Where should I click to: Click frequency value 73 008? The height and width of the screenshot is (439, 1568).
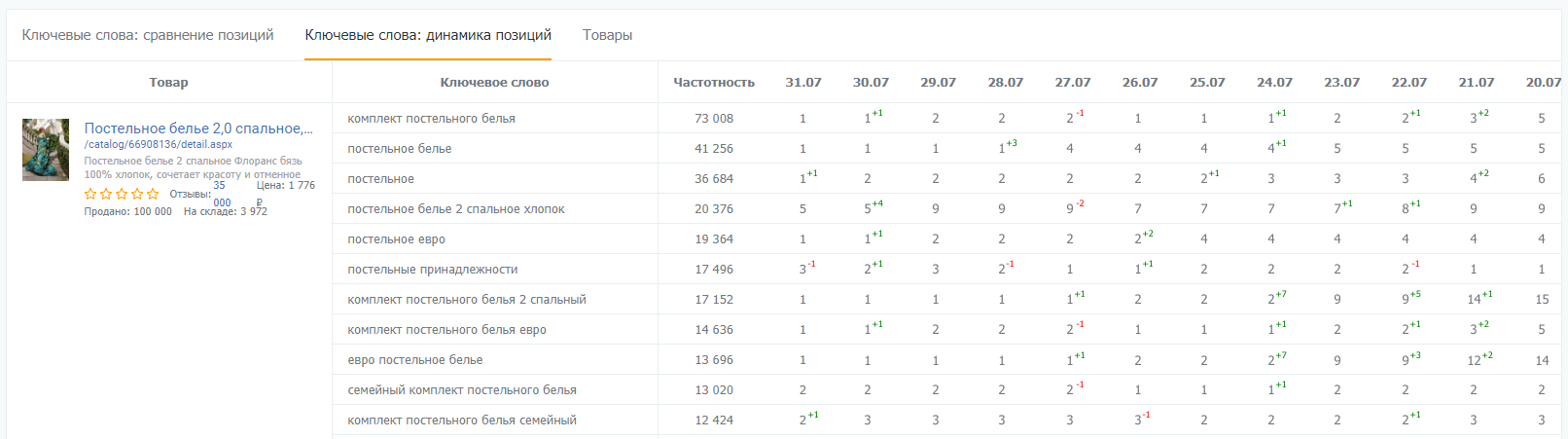[x=714, y=119]
